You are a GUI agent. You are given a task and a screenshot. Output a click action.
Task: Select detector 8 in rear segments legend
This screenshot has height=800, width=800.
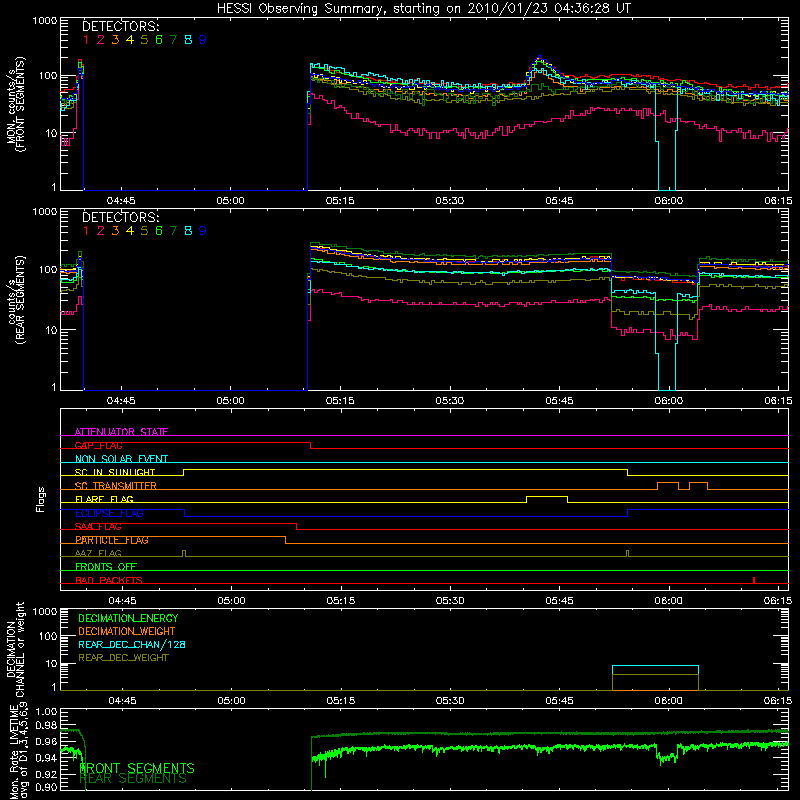[x=188, y=231]
